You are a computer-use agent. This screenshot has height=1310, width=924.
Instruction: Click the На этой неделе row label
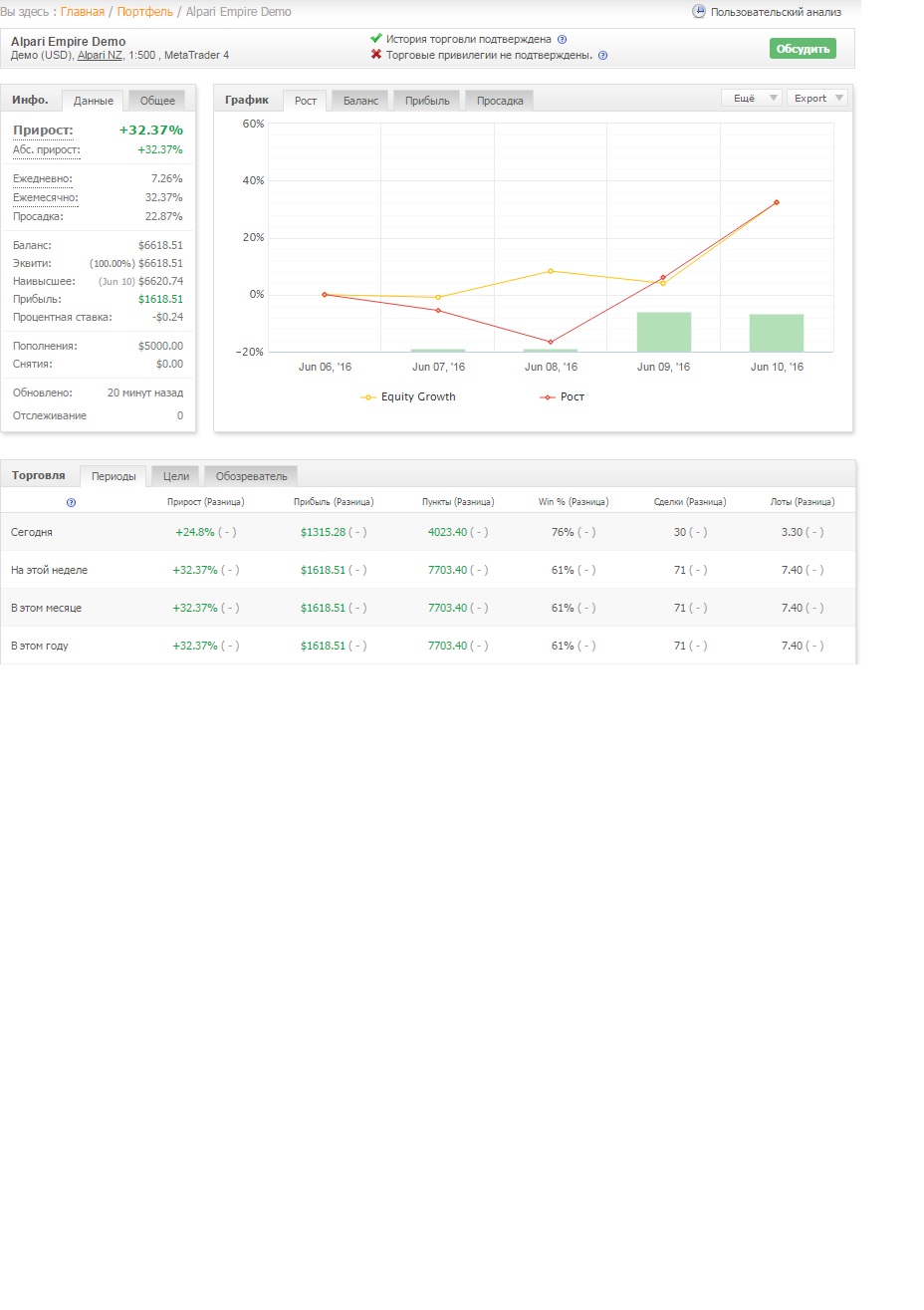pos(49,571)
